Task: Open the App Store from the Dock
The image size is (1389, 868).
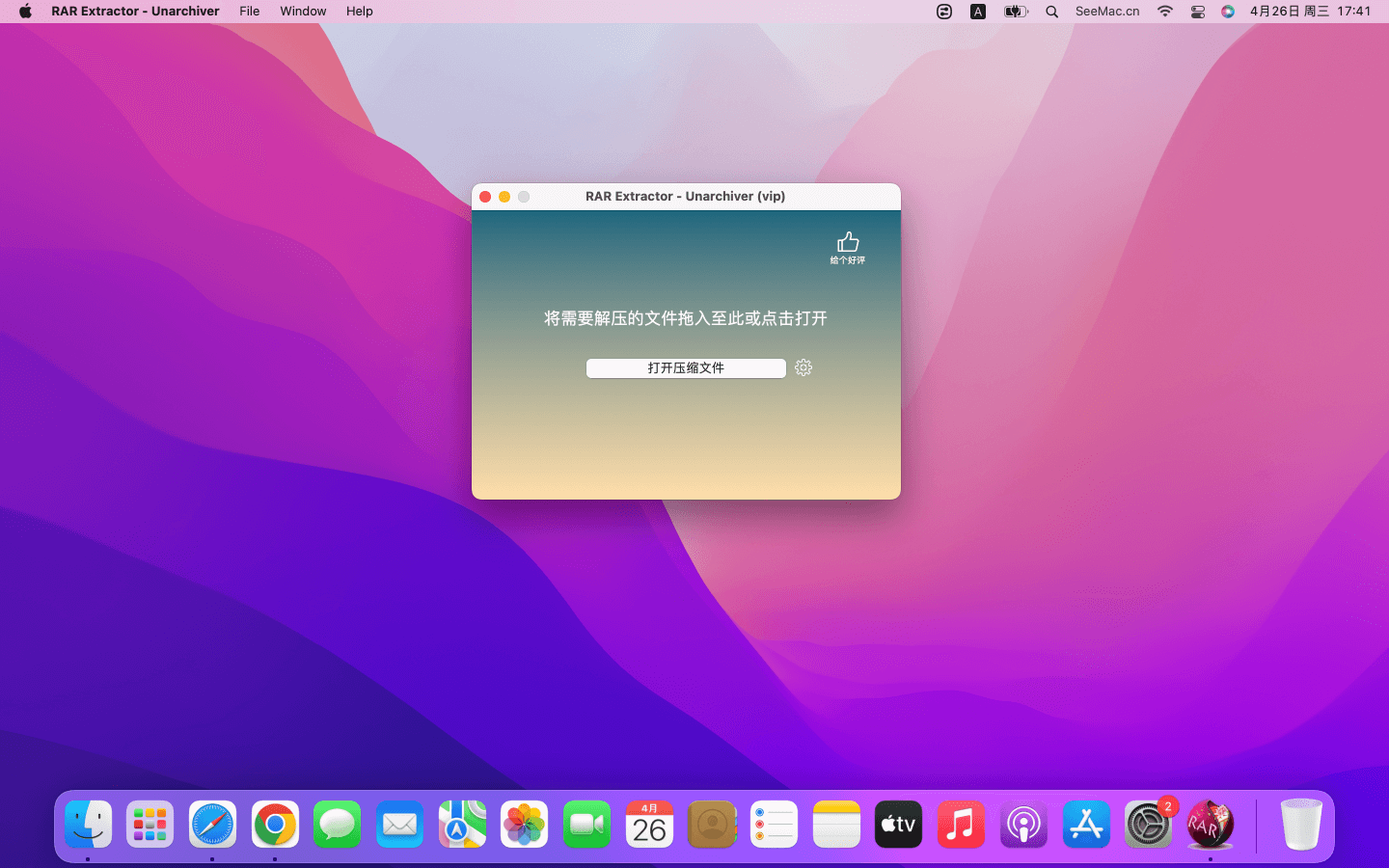Action: point(1086,825)
